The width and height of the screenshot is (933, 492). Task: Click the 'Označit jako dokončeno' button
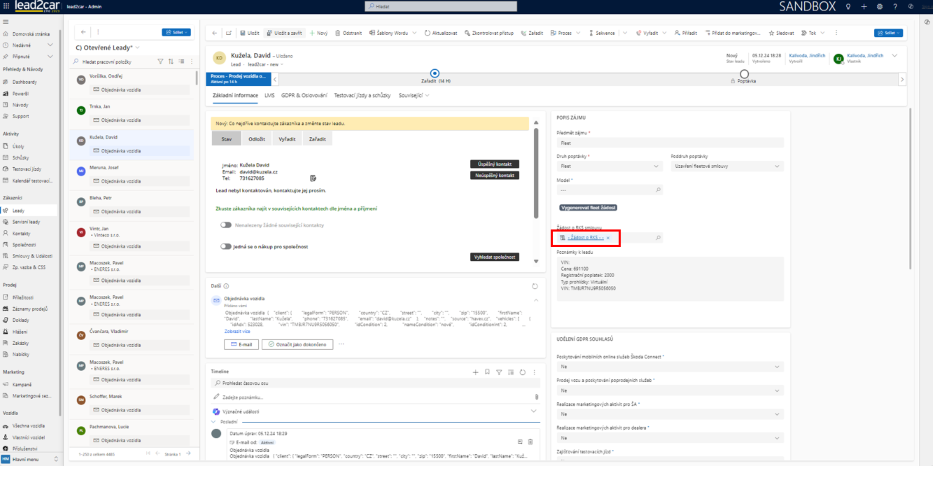click(x=297, y=344)
